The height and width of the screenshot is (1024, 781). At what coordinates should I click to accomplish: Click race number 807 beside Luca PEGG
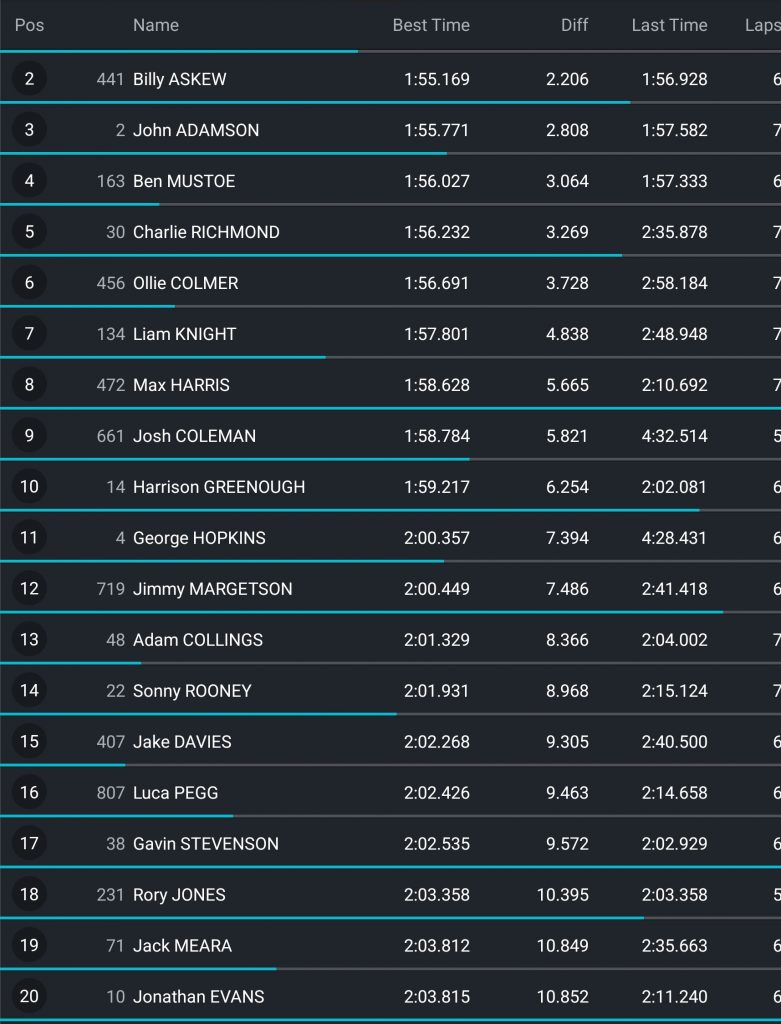[110, 793]
